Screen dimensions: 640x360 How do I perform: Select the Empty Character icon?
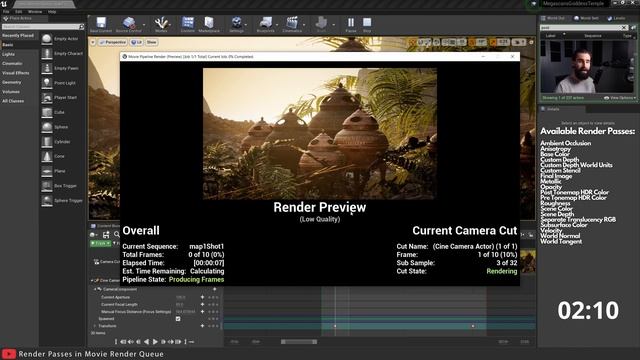click(47, 53)
